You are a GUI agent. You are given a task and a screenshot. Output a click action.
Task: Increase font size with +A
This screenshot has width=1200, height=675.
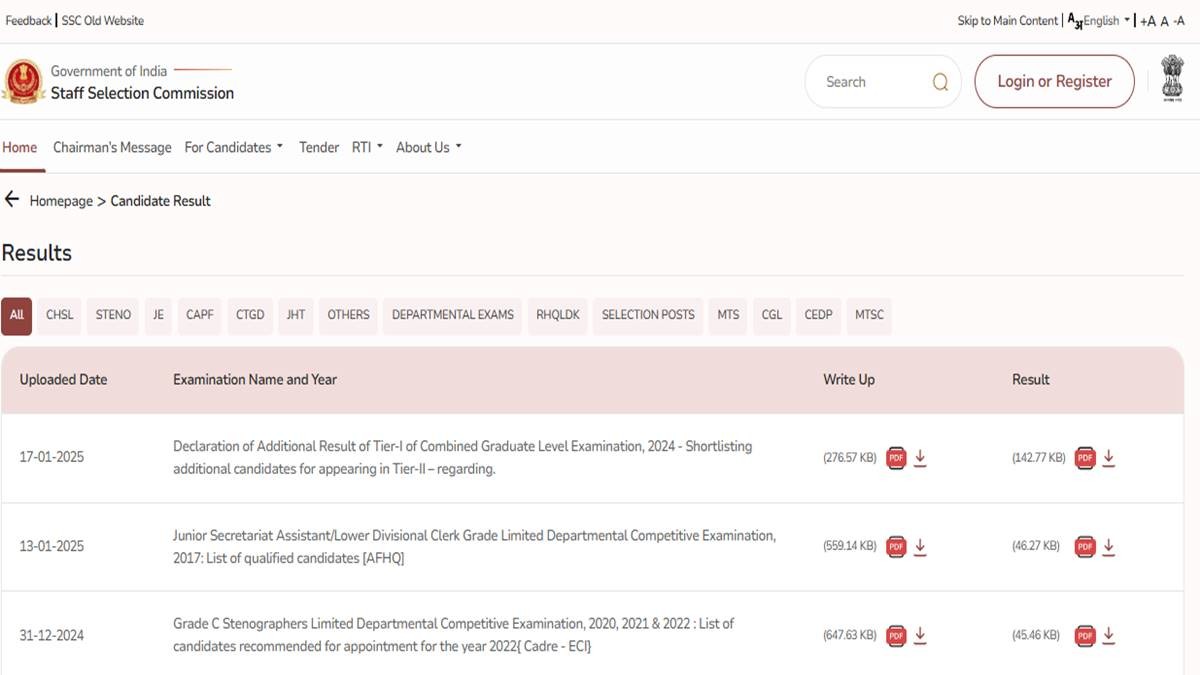point(1147,21)
